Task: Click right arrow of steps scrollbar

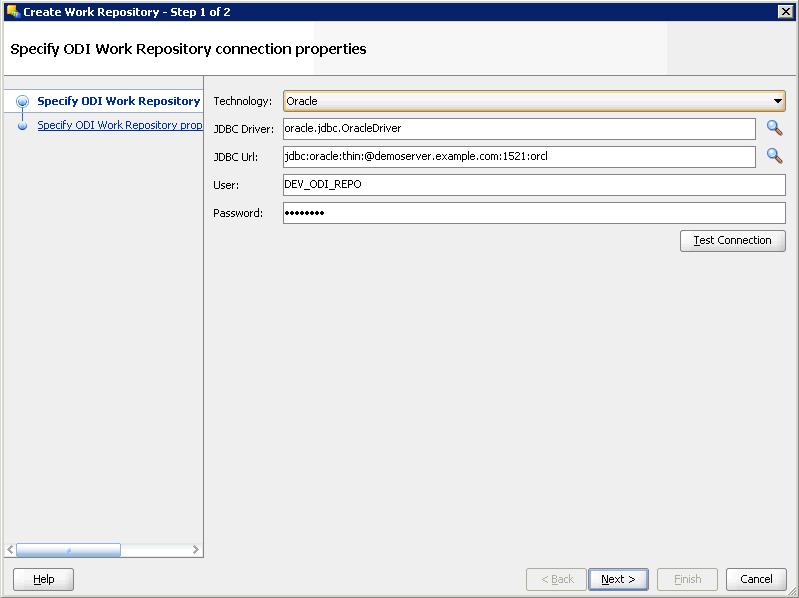Action: (196, 550)
